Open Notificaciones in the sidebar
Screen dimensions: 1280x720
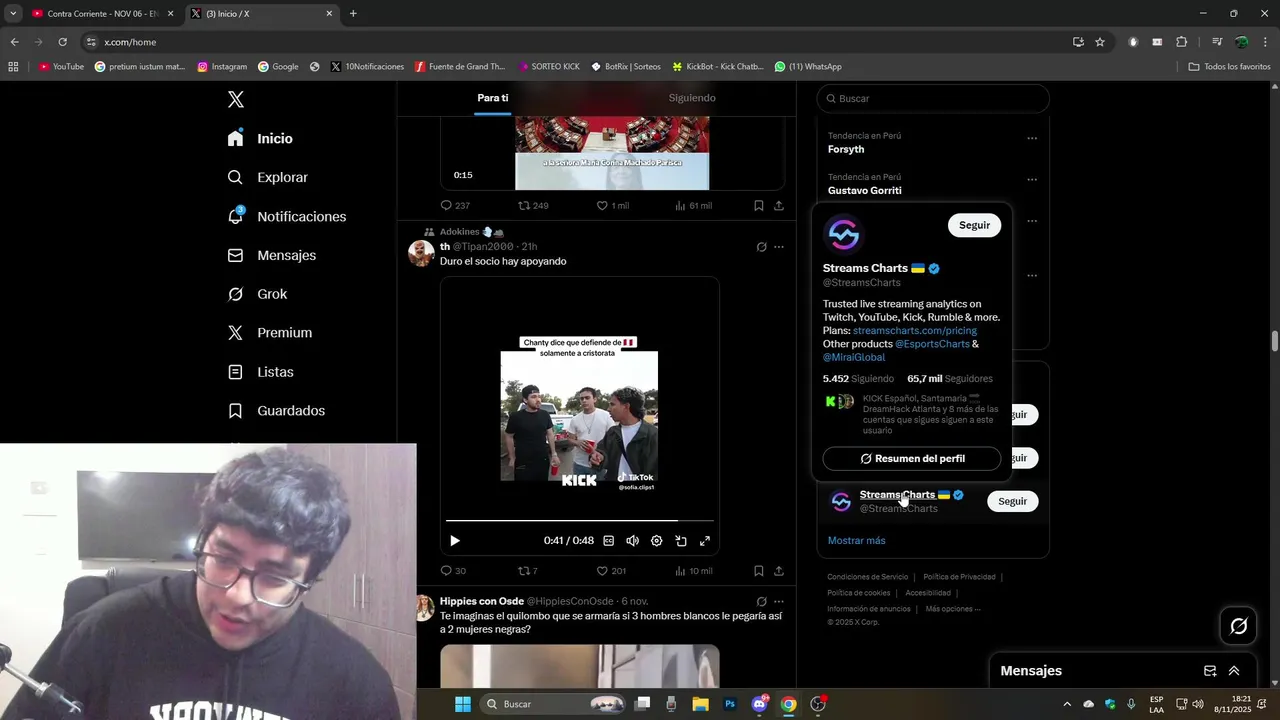click(x=287, y=216)
